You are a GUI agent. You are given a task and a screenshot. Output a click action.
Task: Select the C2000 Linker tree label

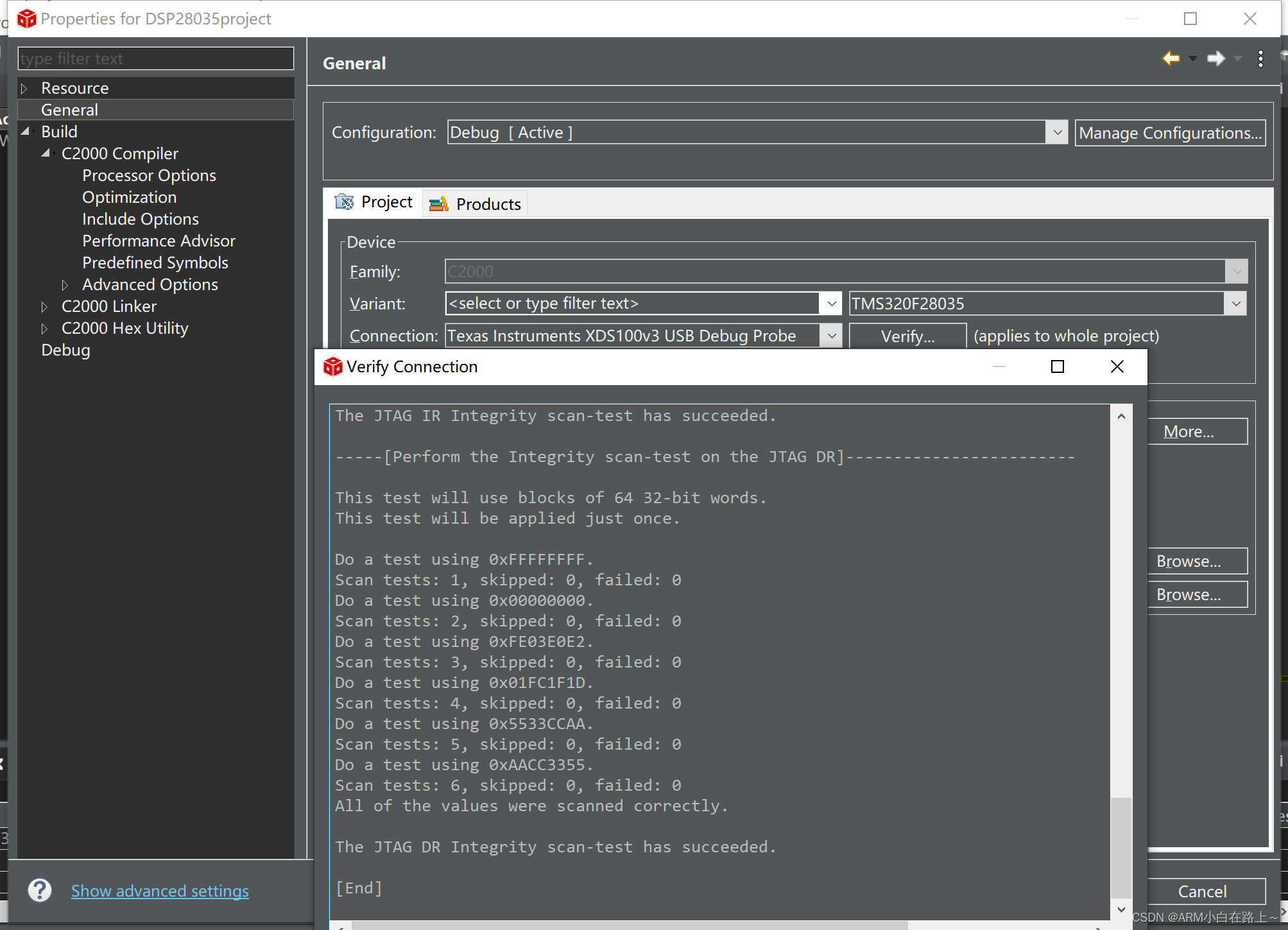[109, 306]
